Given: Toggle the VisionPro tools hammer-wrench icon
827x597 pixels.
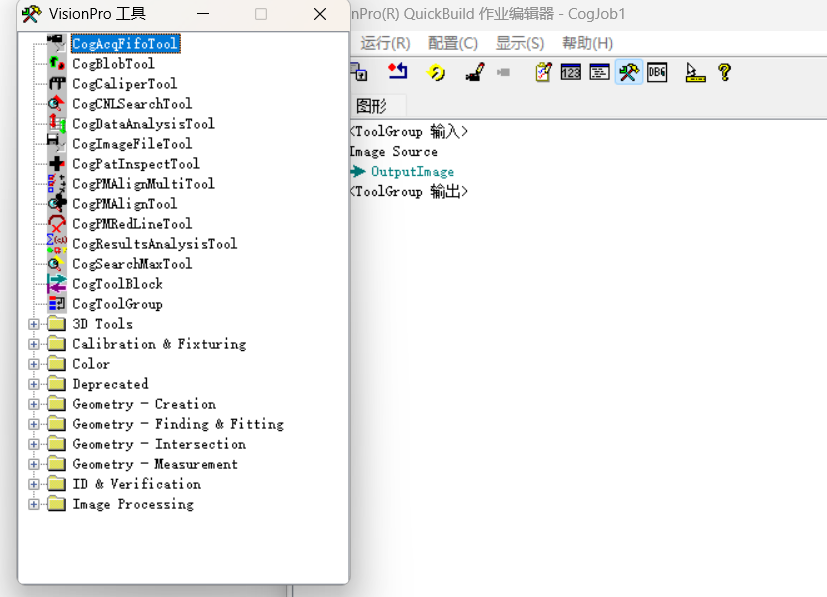Looking at the screenshot, I should [x=628, y=72].
